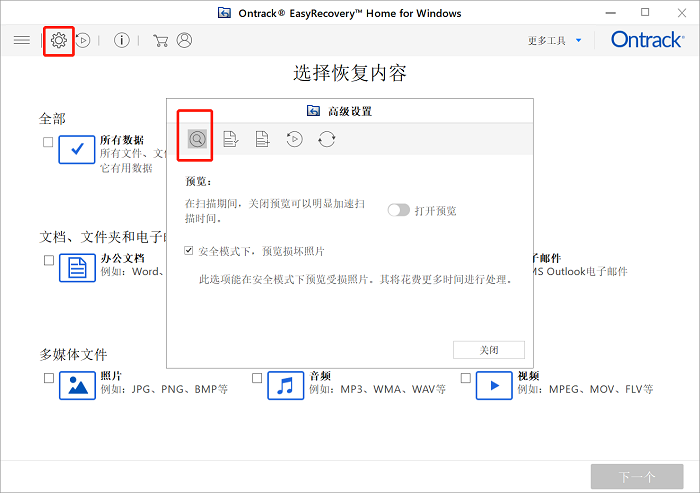The width and height of the screenshot is (700, 493).
Task: Click the gear advanced settings icon
Action: click(x=59, y=40)
